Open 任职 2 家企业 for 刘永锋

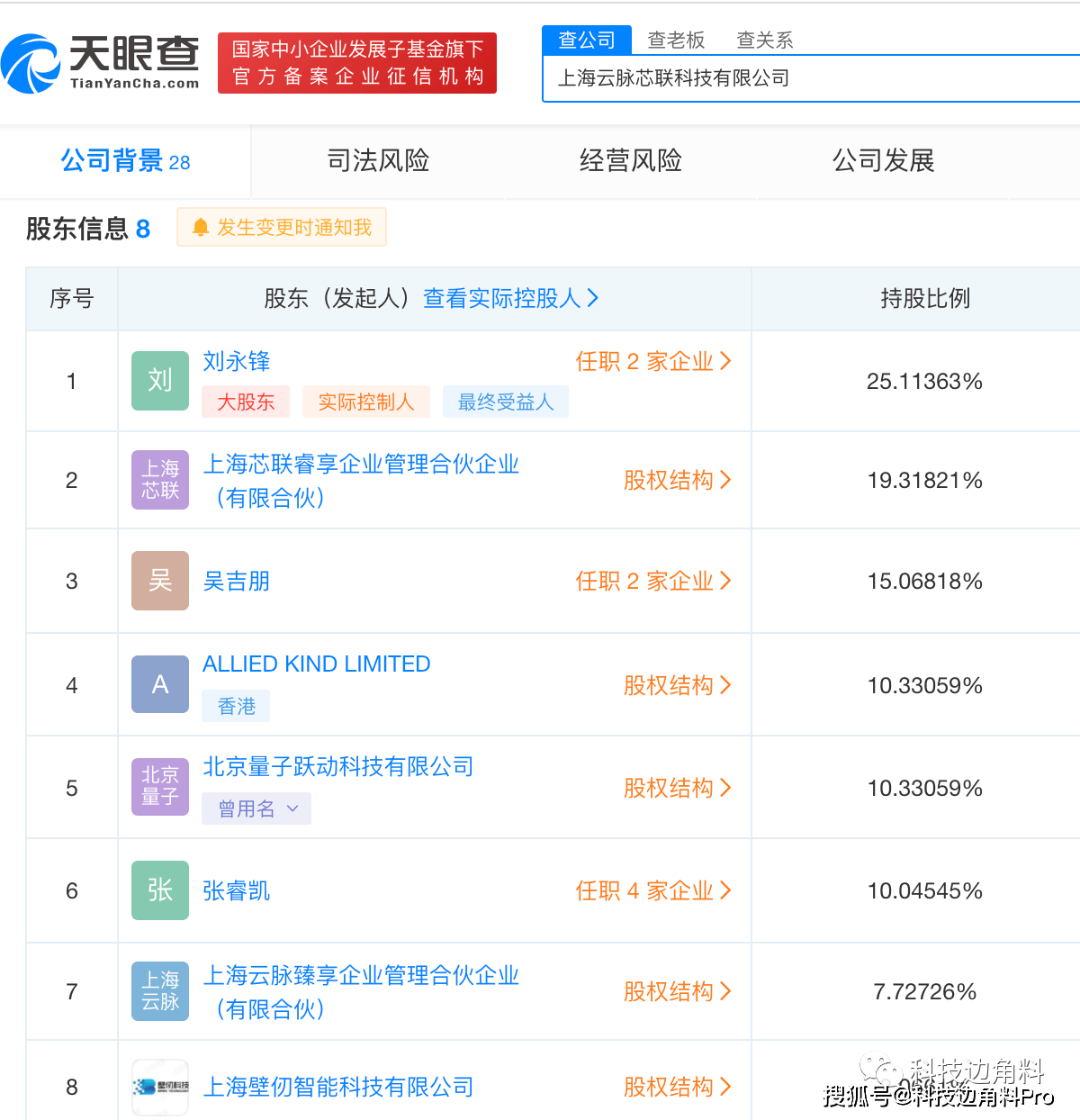(x=653, y=361)
